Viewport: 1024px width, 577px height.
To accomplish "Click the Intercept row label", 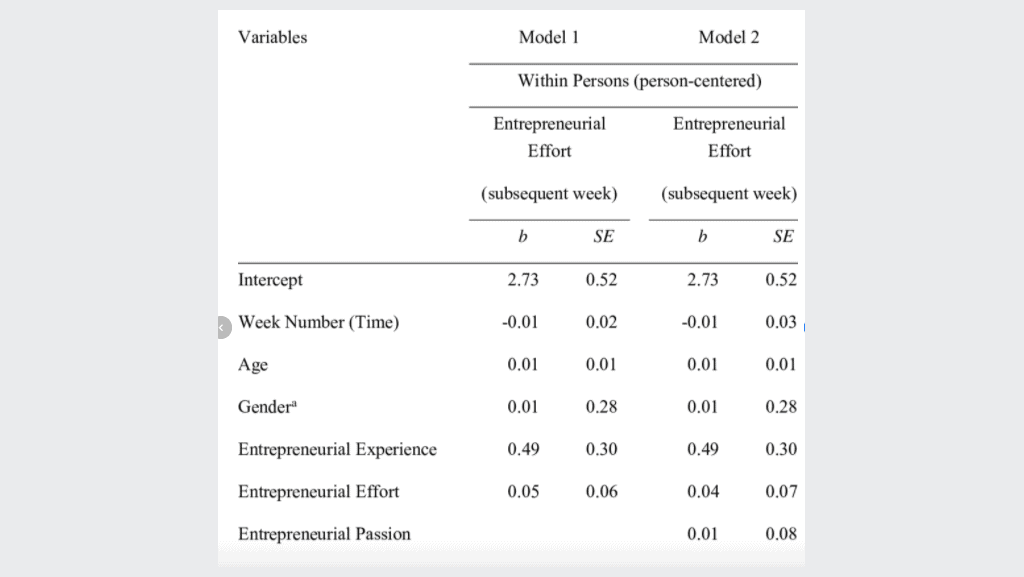I will click(270, 280).
